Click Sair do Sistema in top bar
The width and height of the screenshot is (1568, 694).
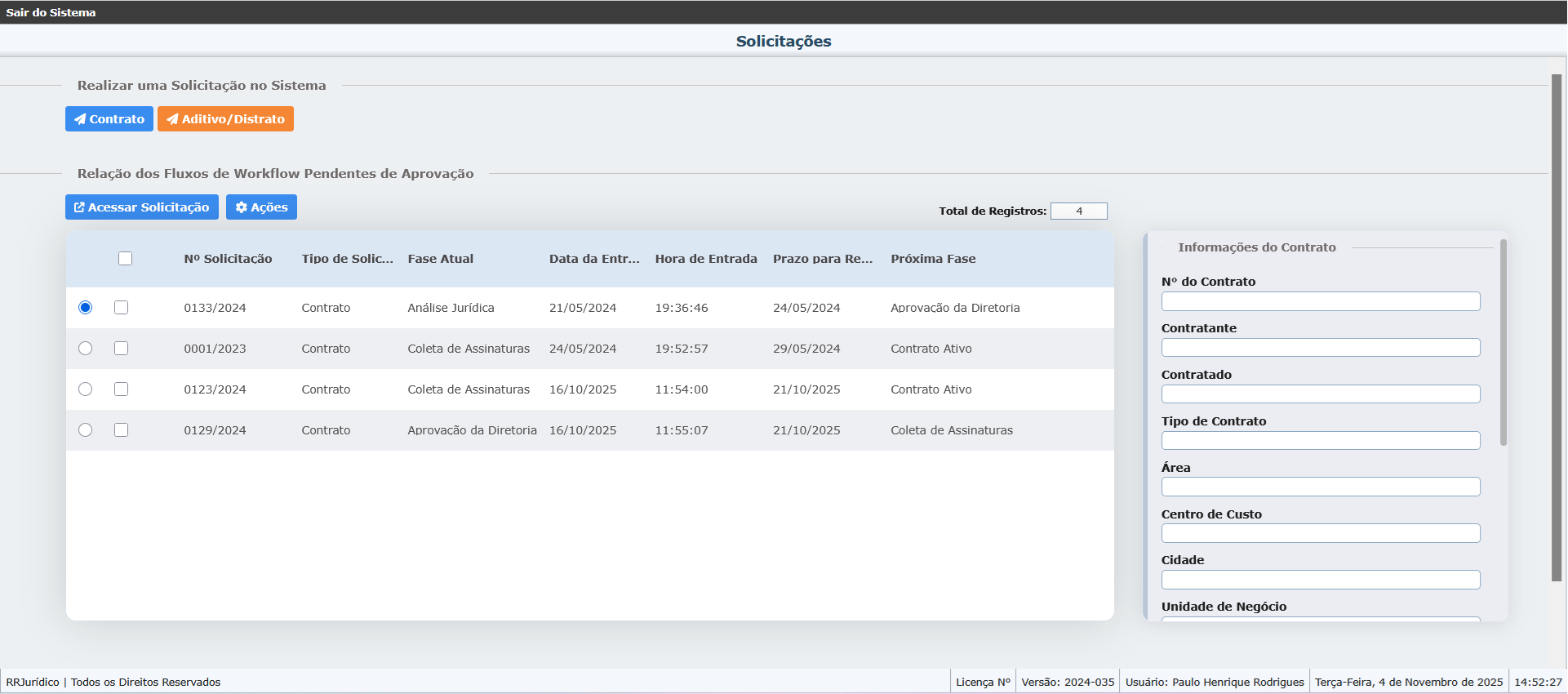51,12
